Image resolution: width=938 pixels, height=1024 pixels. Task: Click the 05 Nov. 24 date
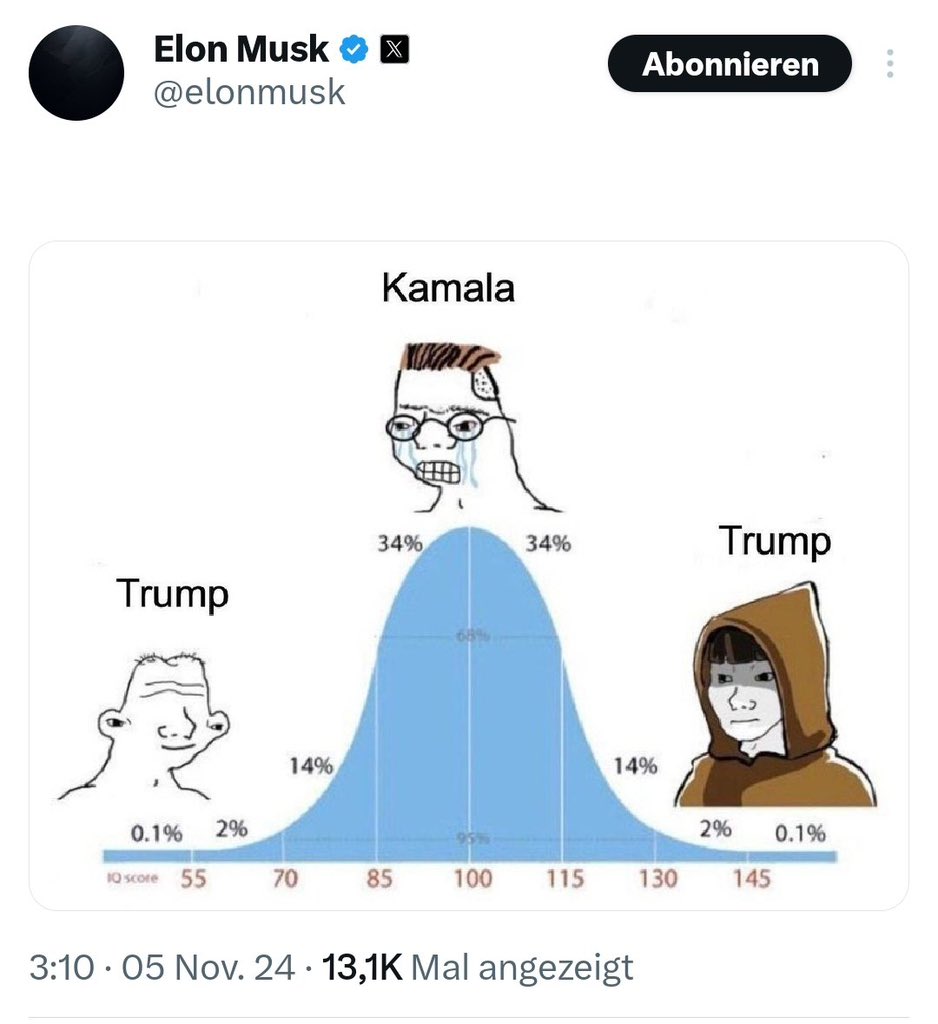[208, 967]
